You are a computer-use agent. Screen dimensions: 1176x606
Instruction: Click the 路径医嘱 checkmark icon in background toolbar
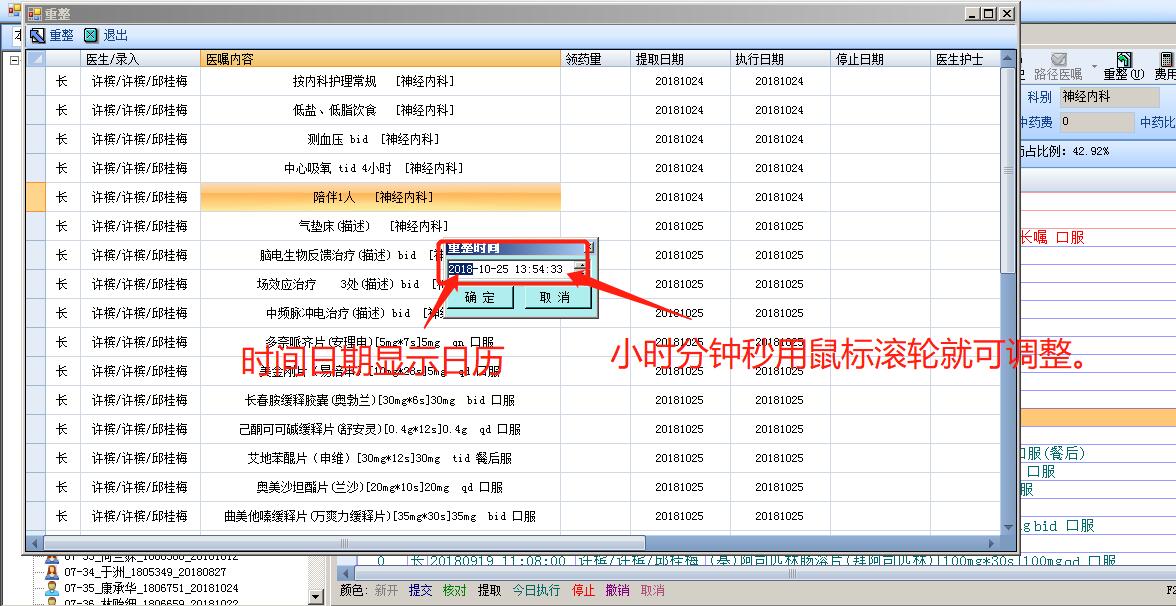coord(1059,60)
